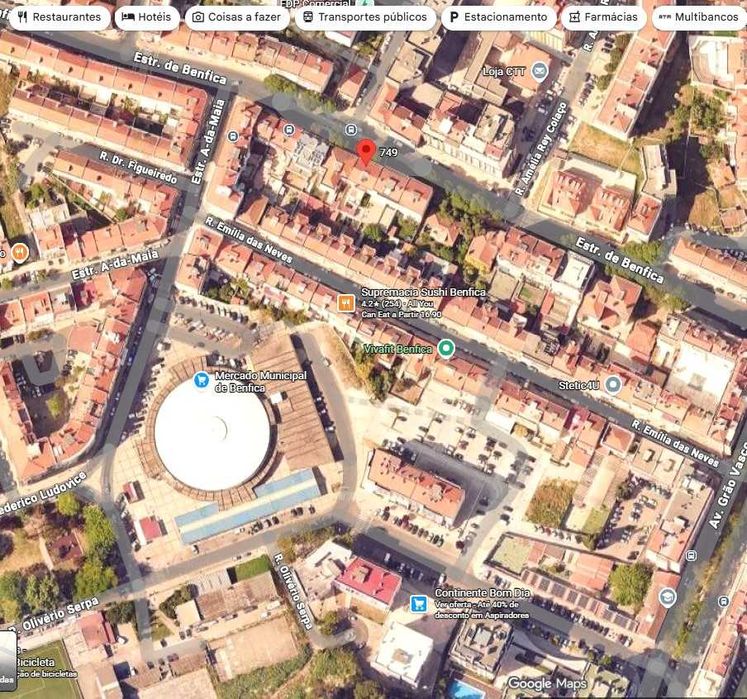Click the Loja CTT text label
This screenshot has width=747, height=699.
tap(504, 72)
